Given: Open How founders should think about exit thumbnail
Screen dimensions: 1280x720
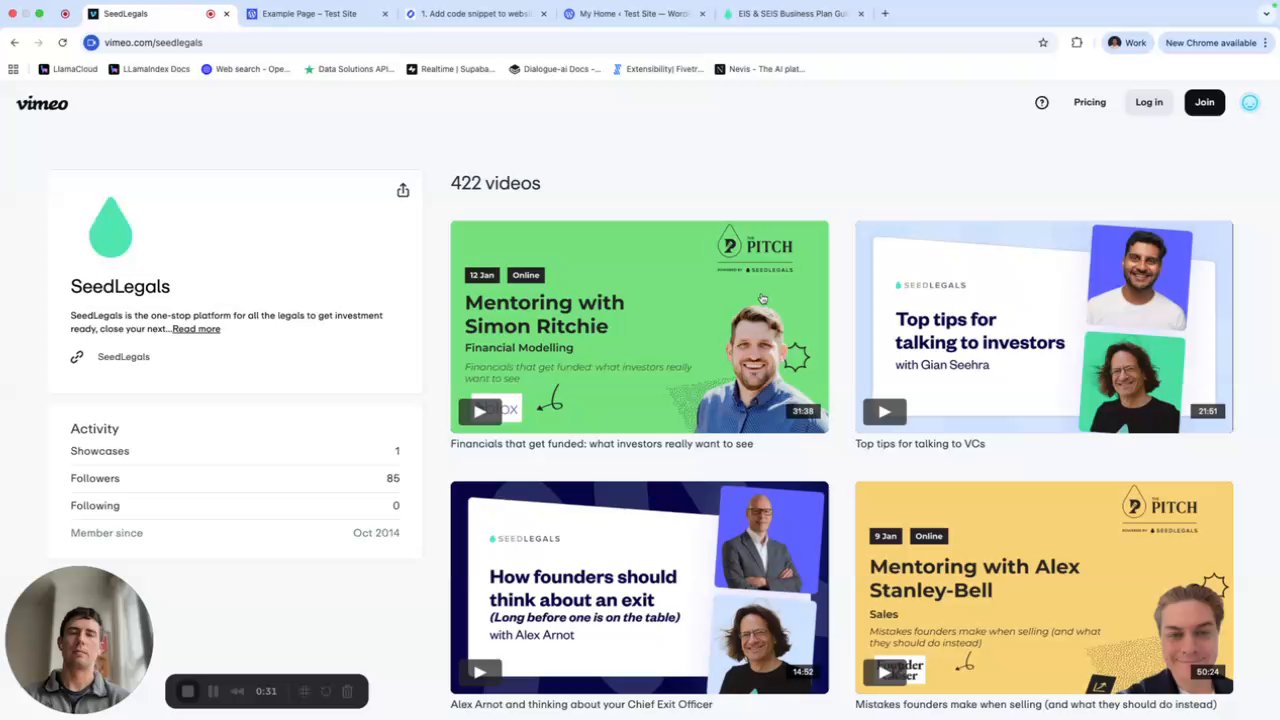Looking at the screenshot, I should [639, 587].
